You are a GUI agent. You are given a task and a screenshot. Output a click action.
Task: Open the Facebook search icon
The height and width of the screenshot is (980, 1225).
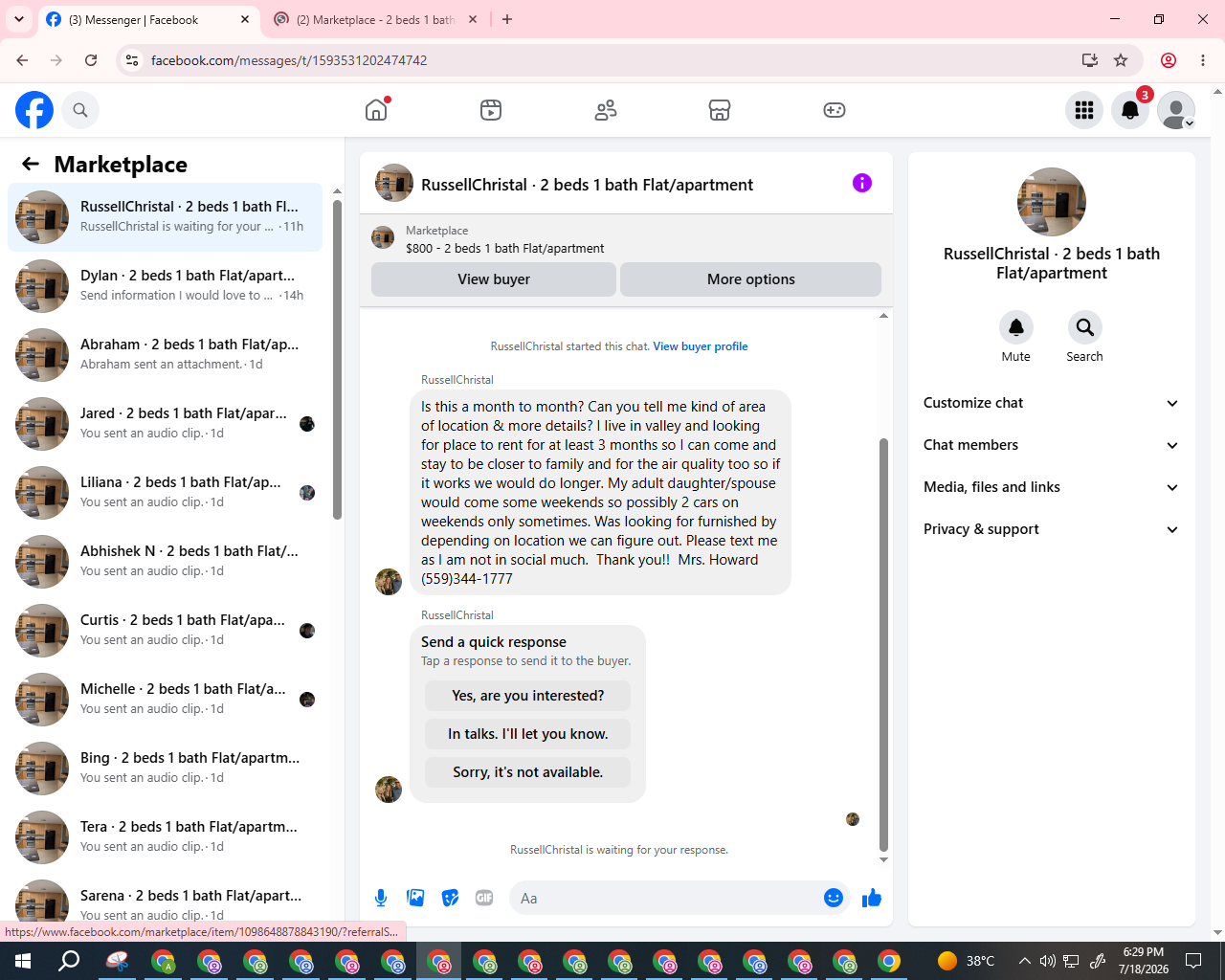80,110
